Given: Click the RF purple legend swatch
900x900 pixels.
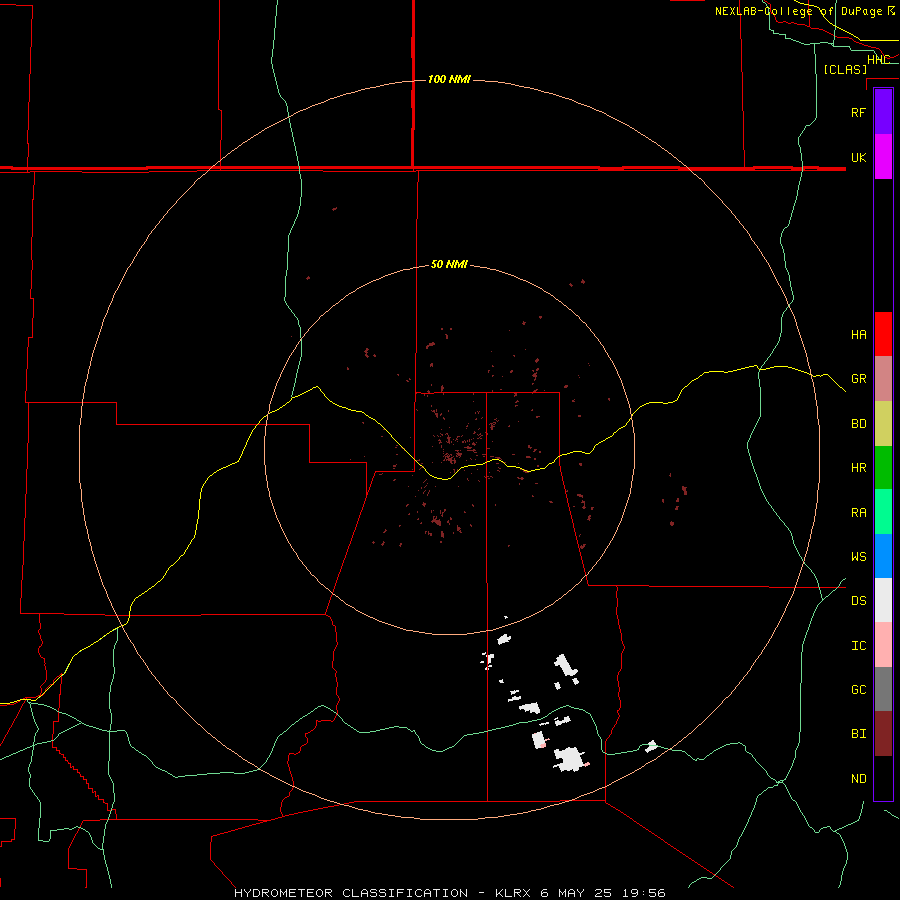Looking at the screenshot, I should coord(883,112).
